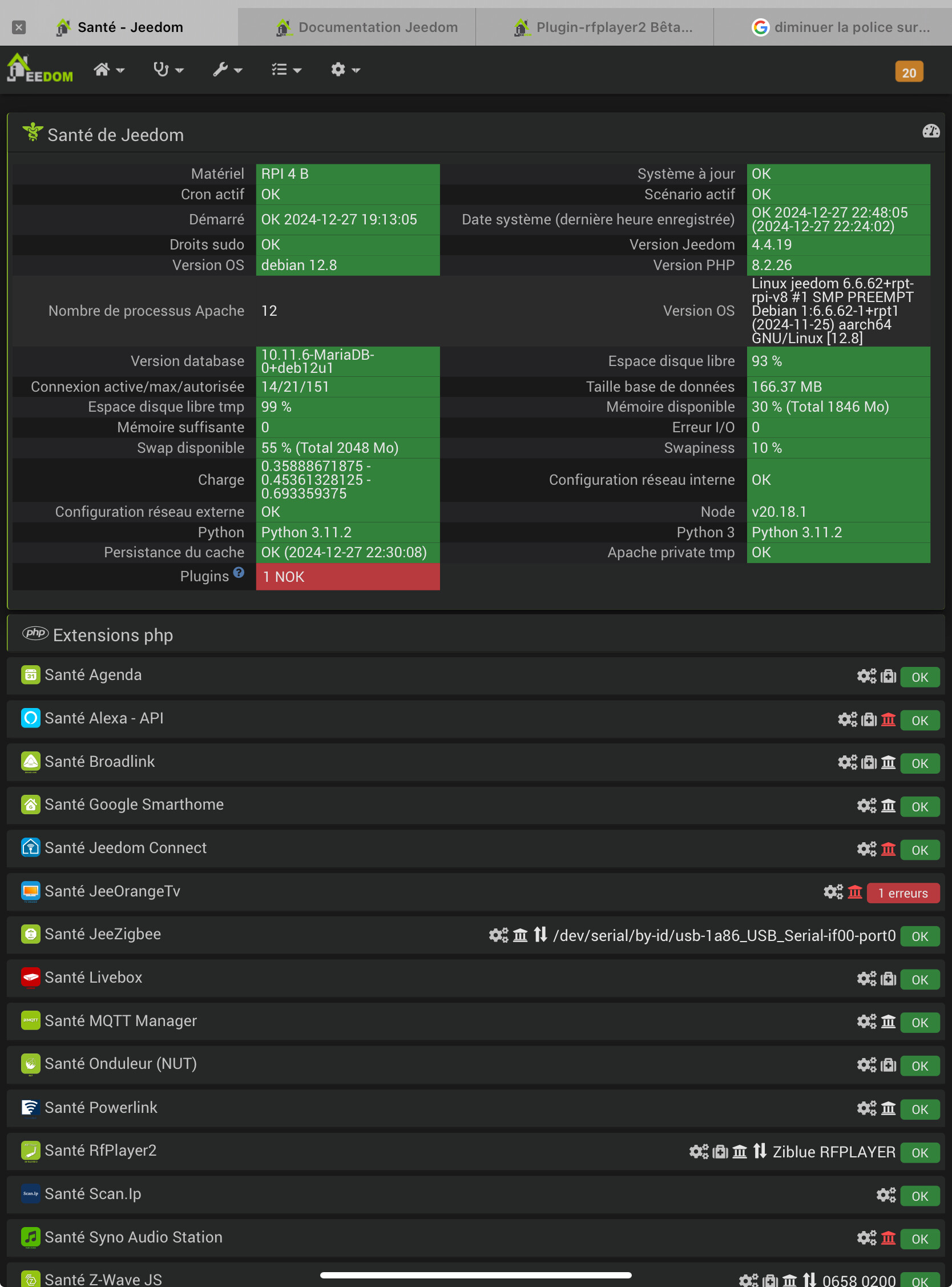Click the medkit icon on Santé Onduleur (NUT) row
The image size is (952, 1287).
889,1065
